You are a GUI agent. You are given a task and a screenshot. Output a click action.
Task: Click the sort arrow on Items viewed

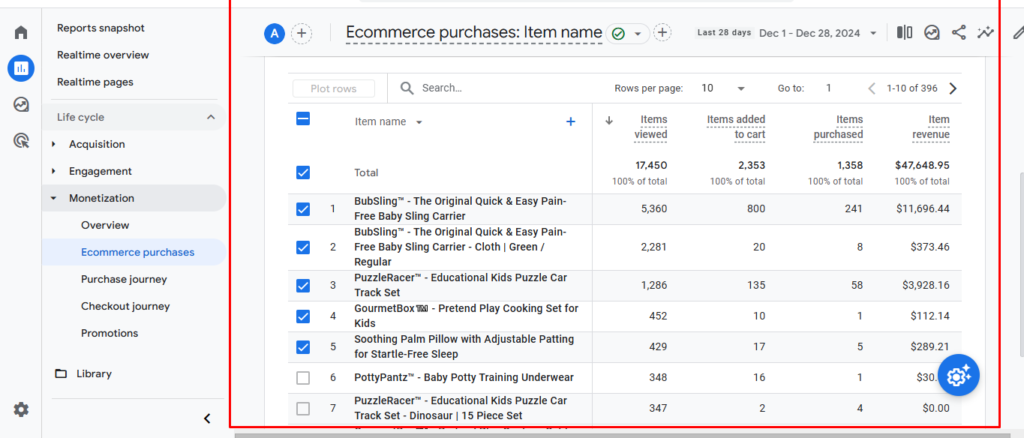click(609, 120)
